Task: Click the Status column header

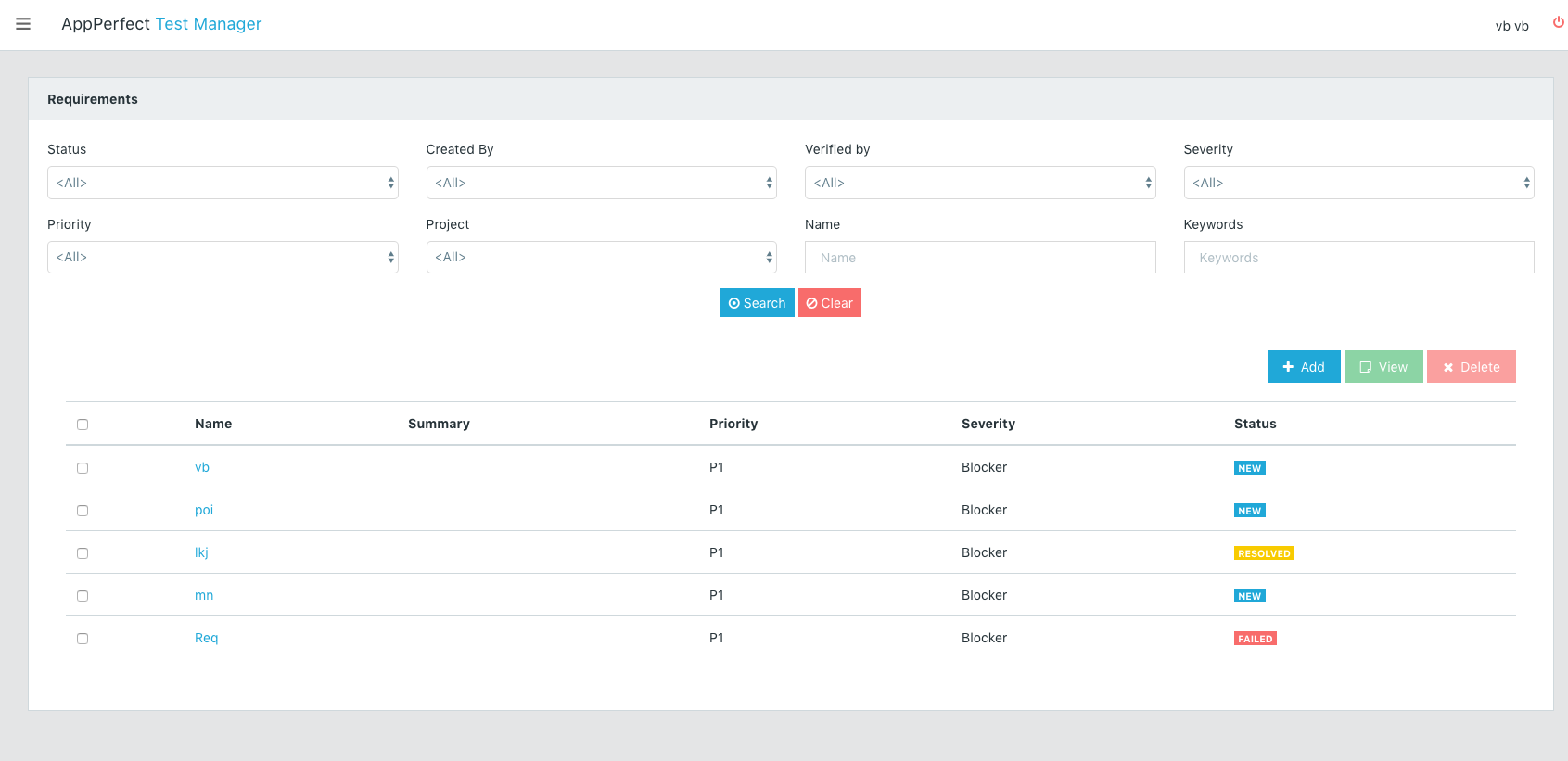Action: pos(1256,424)
